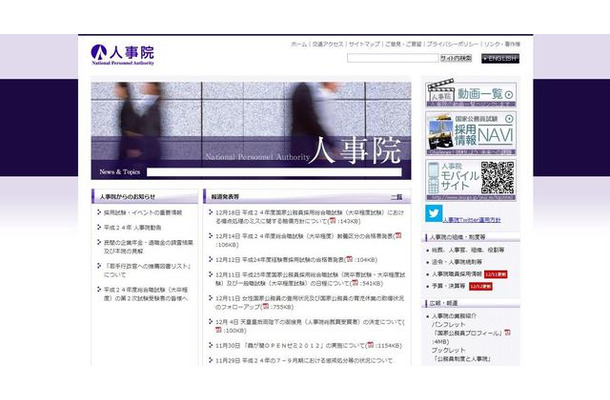The height and width of the screenshot is (400, 610).
Task: Click the red update badge beside 予算・決算等
Action: coord(480,286)
